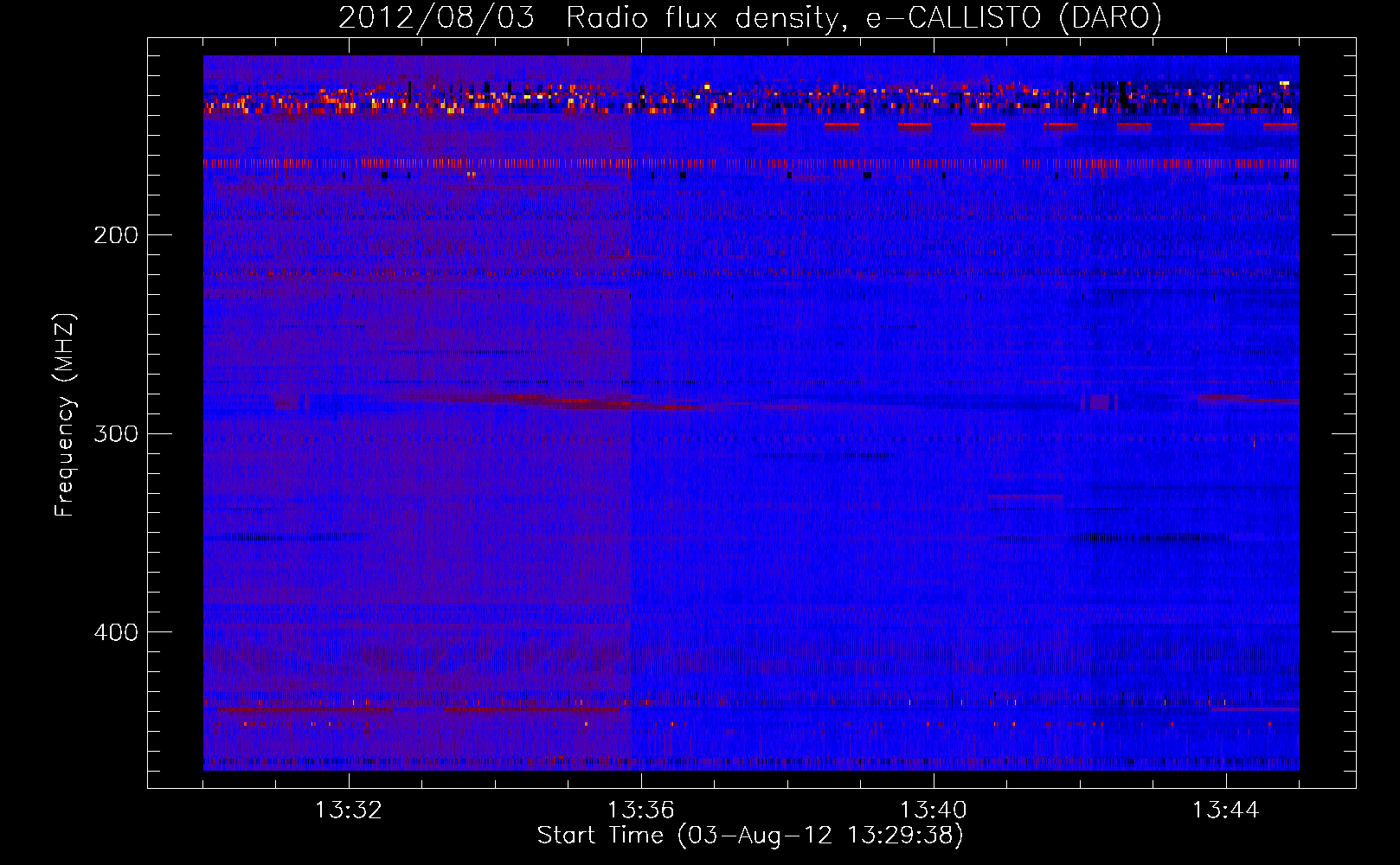Viewport: 1400px width, 865px height.
Task: Click the 13:36 time tick label
Action: (x=641, y=811)
